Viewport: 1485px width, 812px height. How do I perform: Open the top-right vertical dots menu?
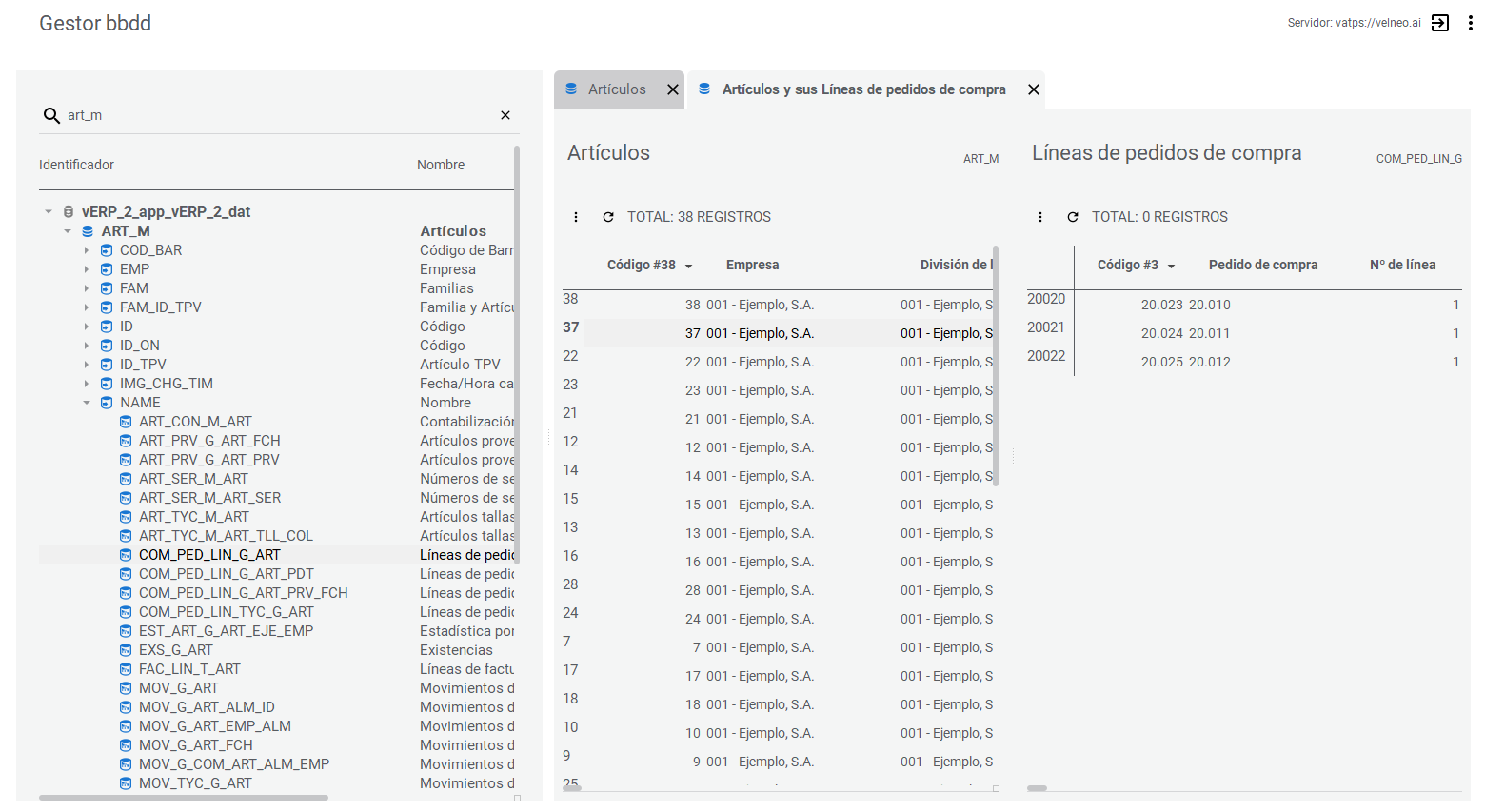[x=1470, y=23]
